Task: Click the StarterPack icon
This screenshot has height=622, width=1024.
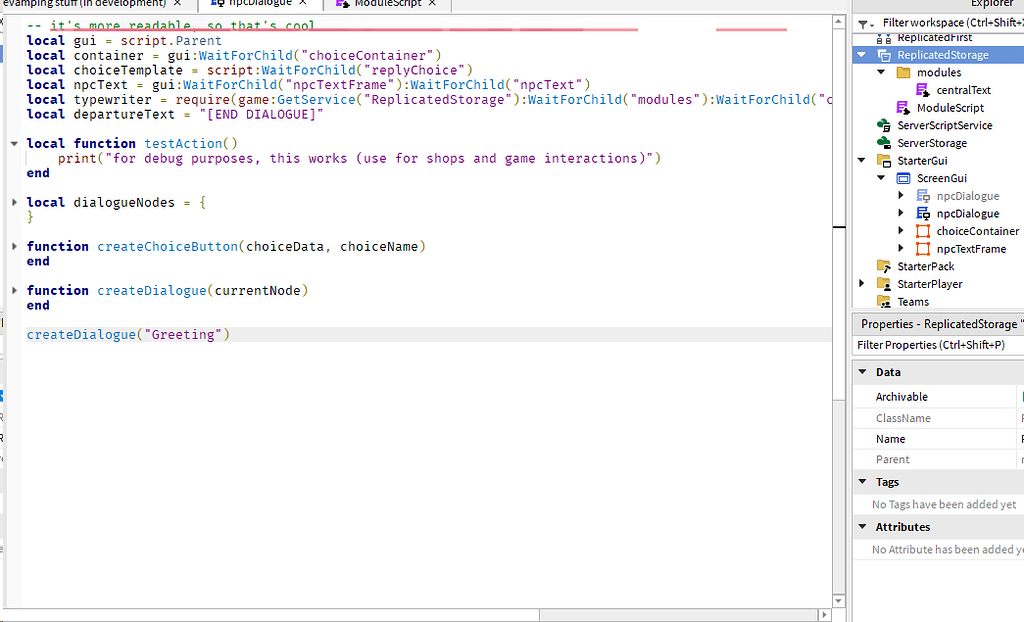Action: (x=883, y=264)
